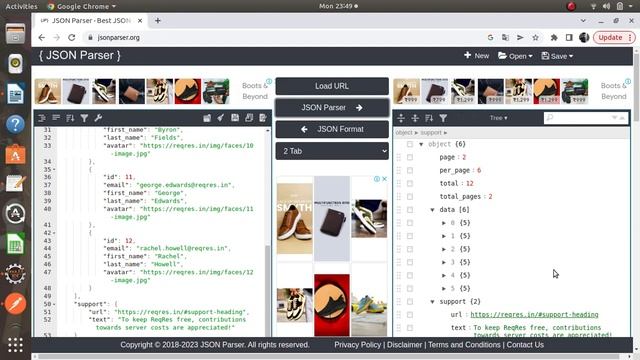This screenshot has height=360, width=640.
Task: Check the box next to object (6)
Action: point(410,144)
